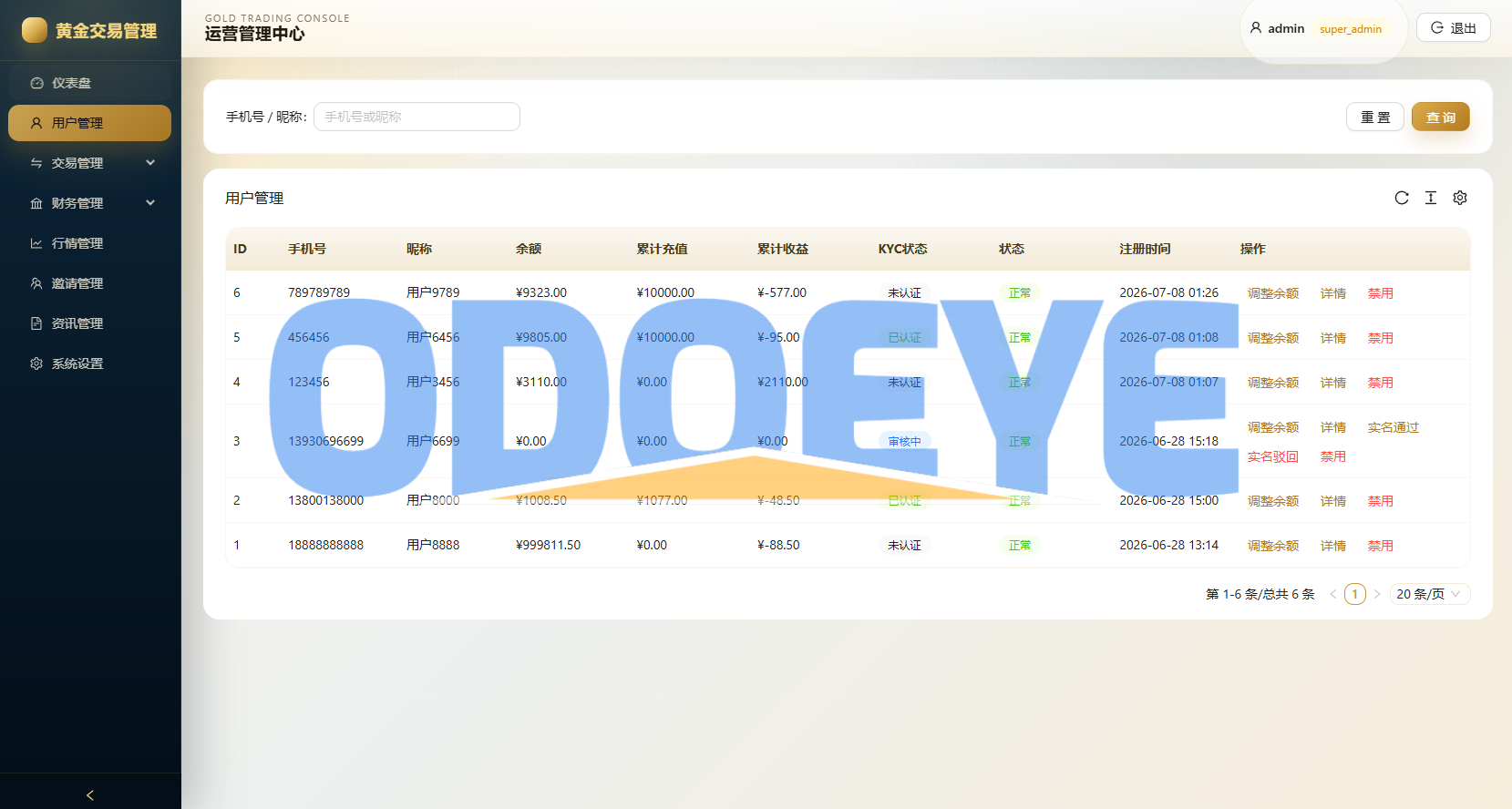Click 调整余额 for user 18888888888
The width and height of the screenshot is (1512, 809).
click(1272, 546)
